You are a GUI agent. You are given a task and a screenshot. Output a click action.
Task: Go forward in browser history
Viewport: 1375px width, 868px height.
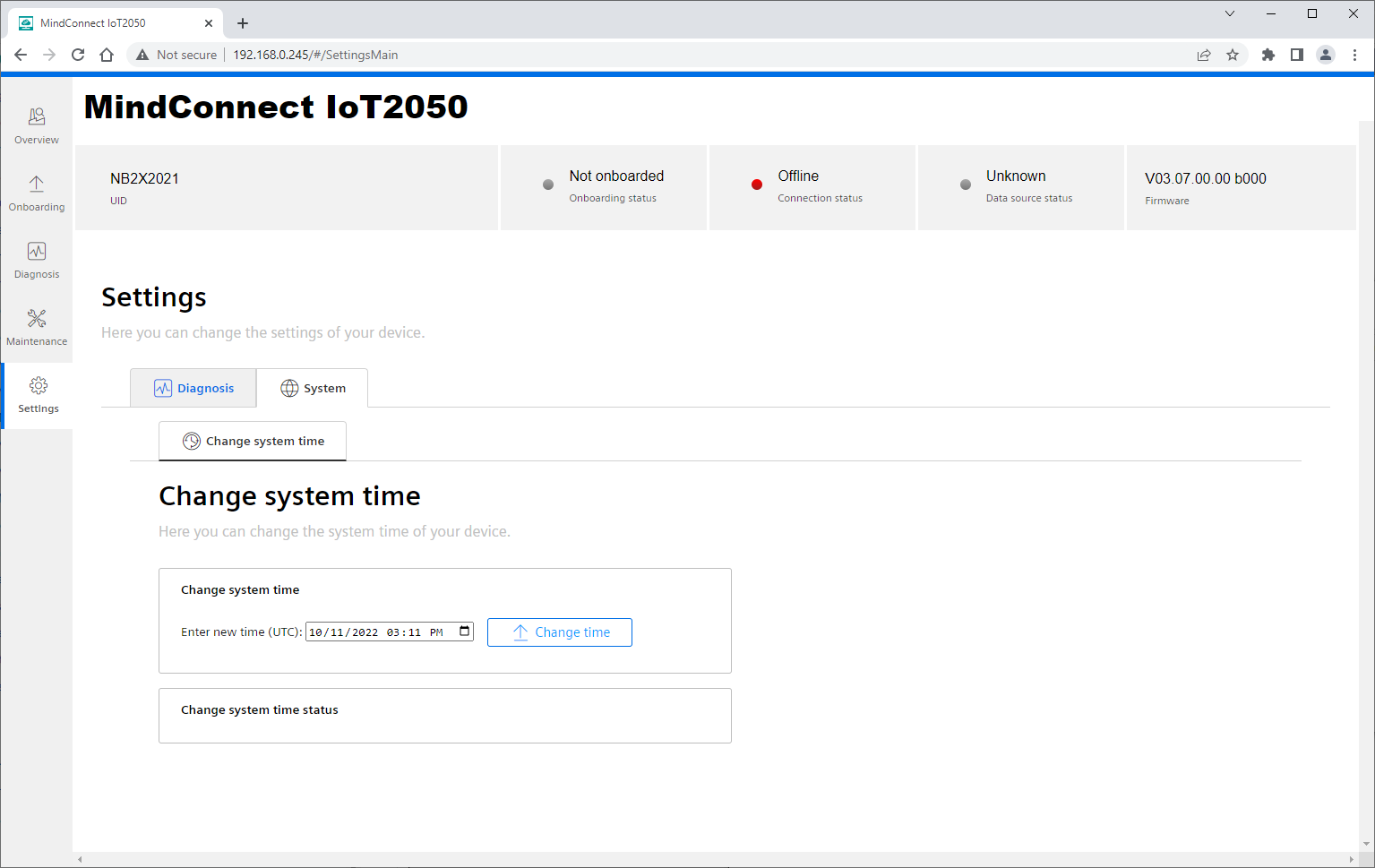[49, 55]
